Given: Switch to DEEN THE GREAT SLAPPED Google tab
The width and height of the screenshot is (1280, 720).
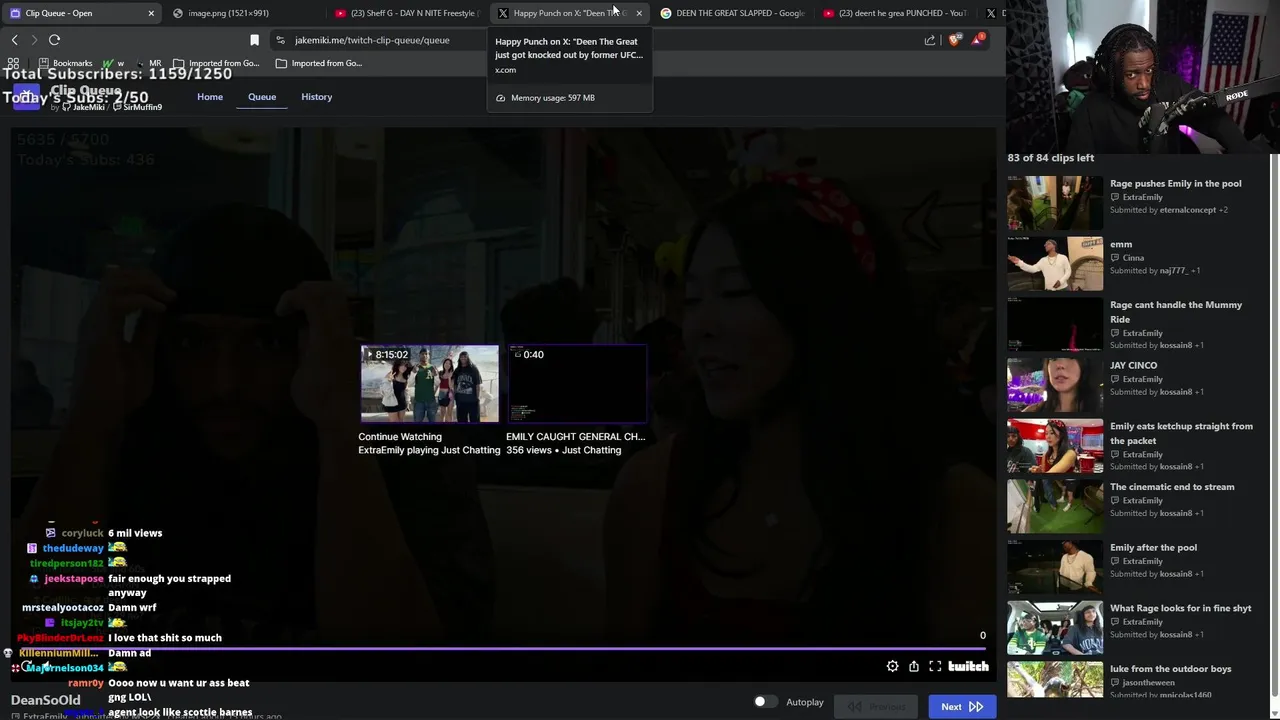Looking at the screenshot, I should tap(734, 13).
